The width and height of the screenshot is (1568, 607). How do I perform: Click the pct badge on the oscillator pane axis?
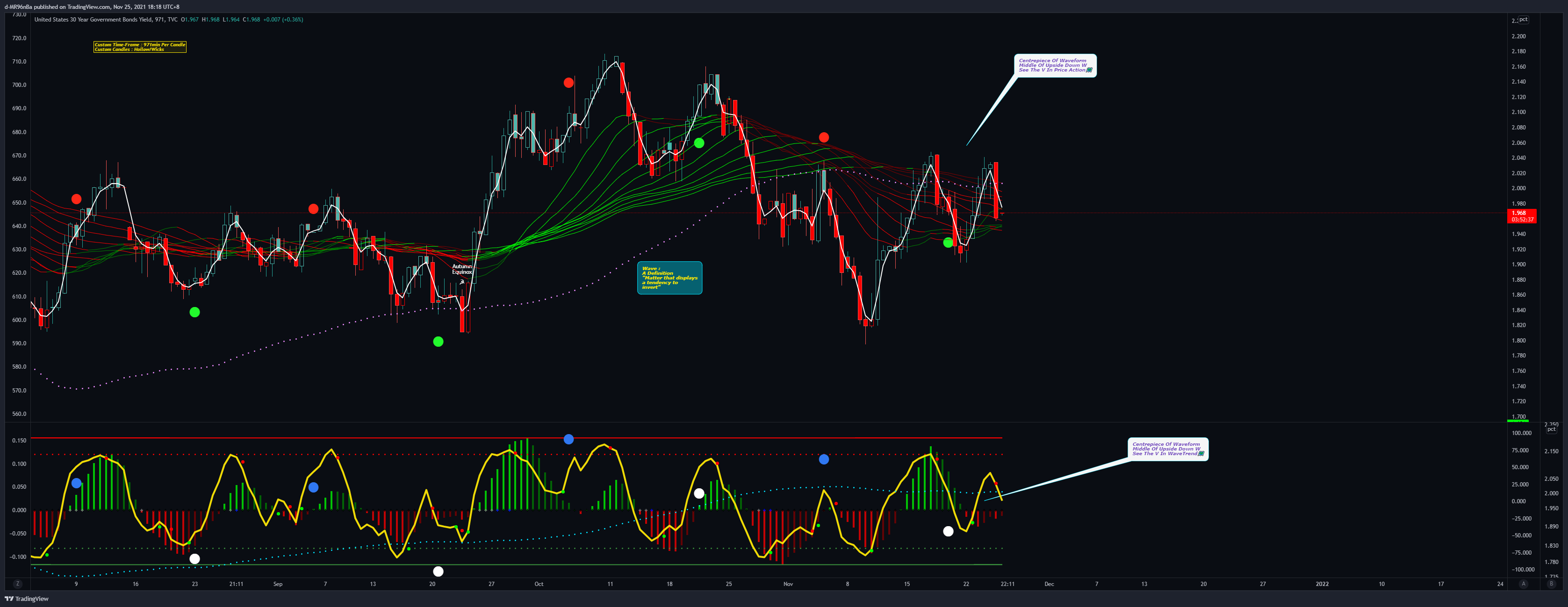[x=1552, y=429]
